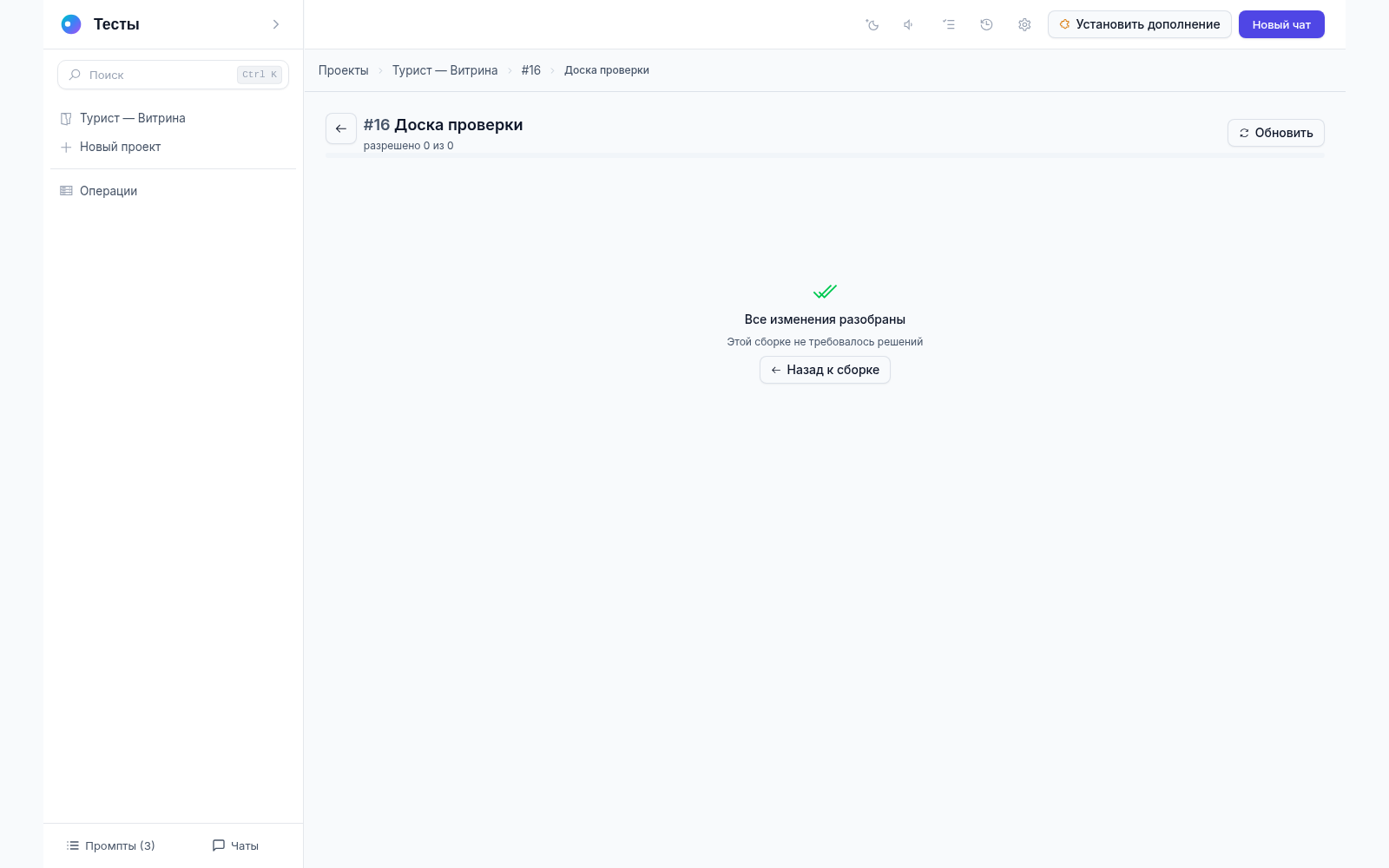Click the Тесты app logo icon
This screenshot has height=868, width=1389.
pyautogui.click(x=71, y=24)
